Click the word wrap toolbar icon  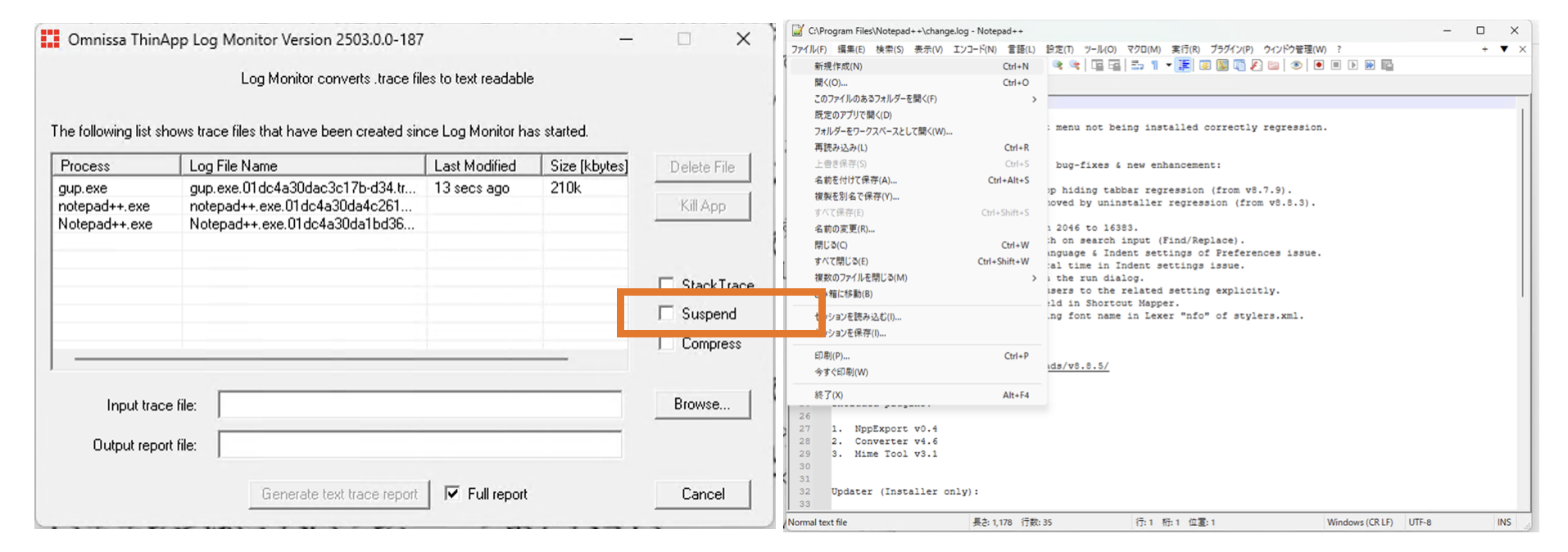(x=1137, y=66)
